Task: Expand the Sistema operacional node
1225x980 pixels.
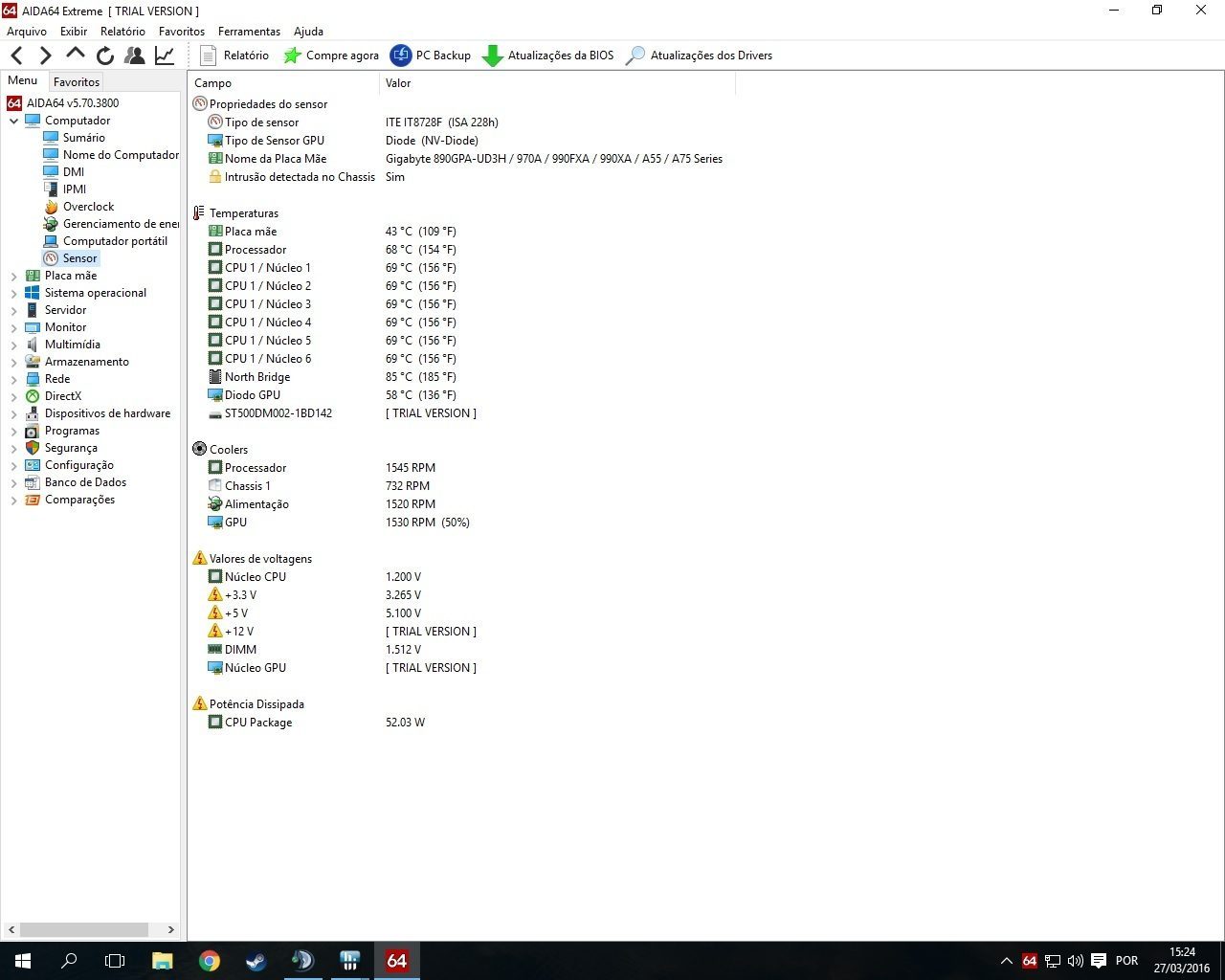Action: click(x=13, y=293)
